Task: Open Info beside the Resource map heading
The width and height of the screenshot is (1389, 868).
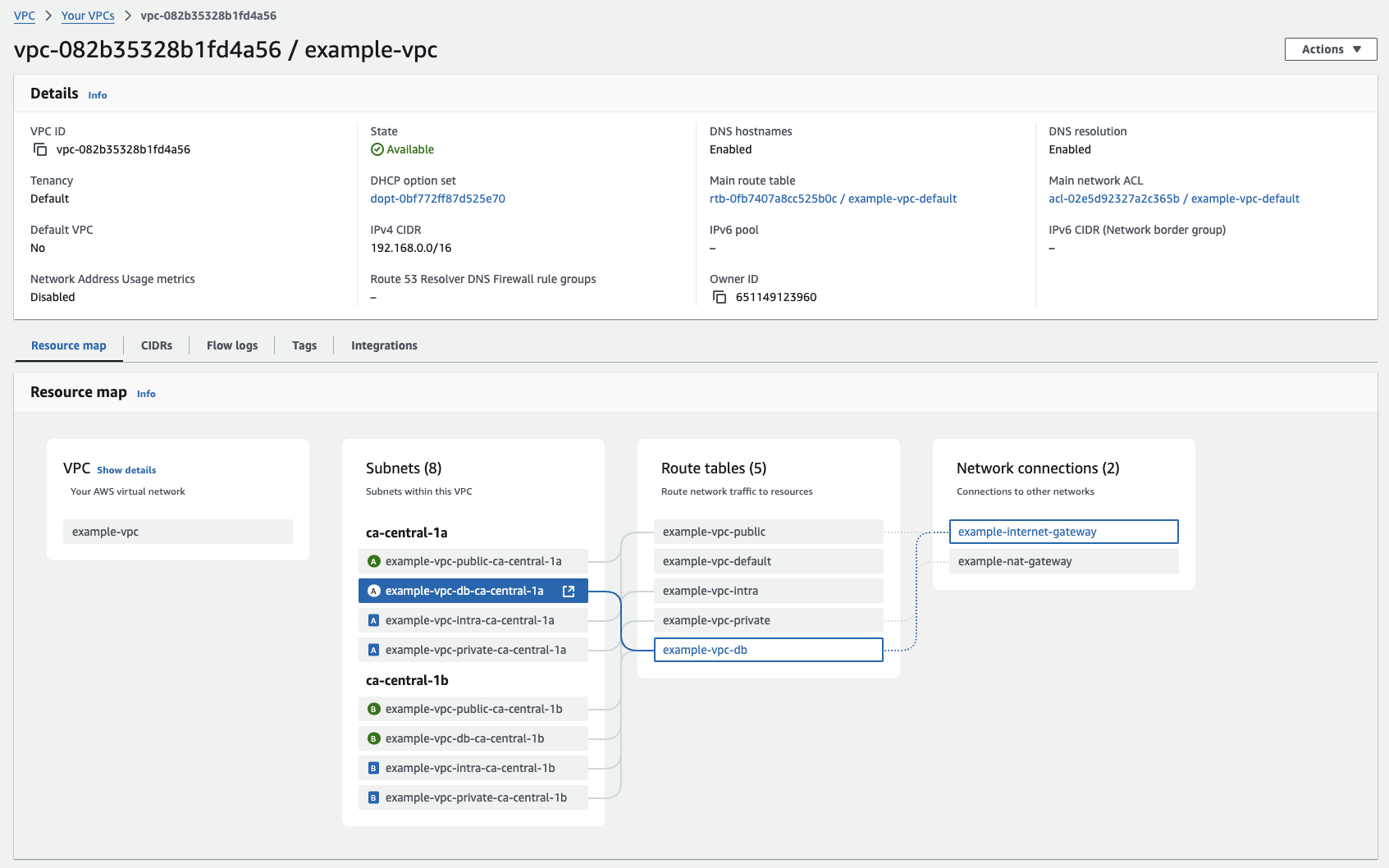Action: point(146,394)
